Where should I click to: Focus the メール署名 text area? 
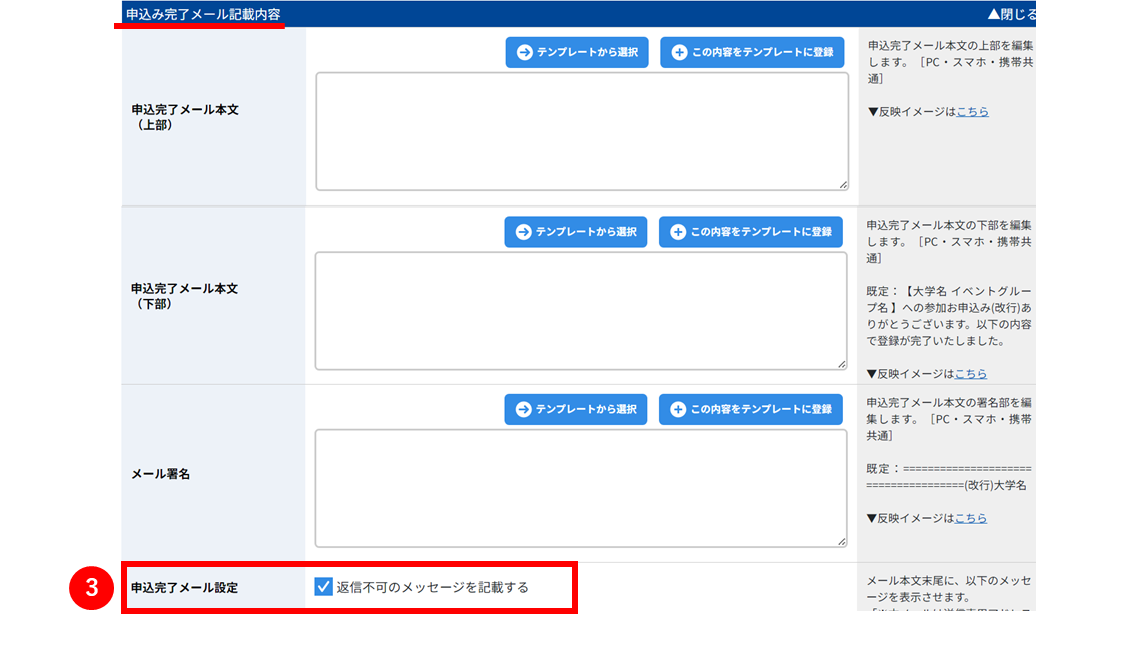point(581,488)
